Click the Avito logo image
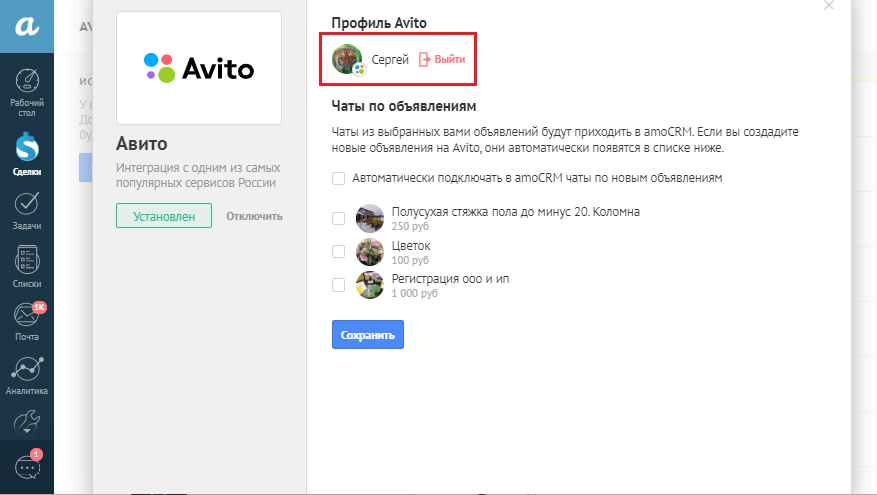This screenshot has height=495, width=877. coord(199,68)
